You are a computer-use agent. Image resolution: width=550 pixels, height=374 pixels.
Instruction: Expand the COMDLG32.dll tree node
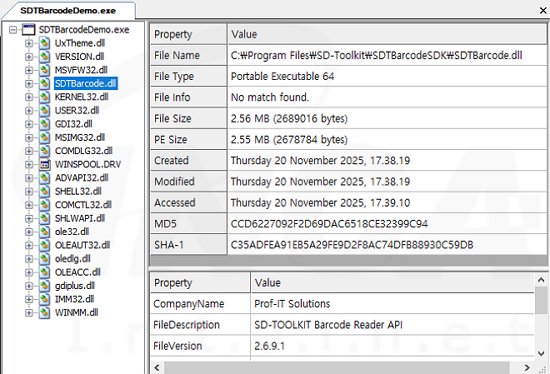point(29,151)
